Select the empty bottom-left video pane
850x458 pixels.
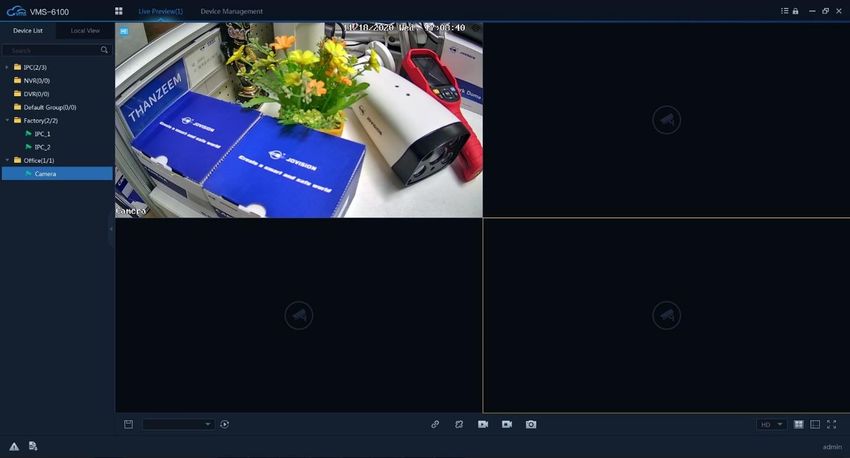(x=299, y=315)
